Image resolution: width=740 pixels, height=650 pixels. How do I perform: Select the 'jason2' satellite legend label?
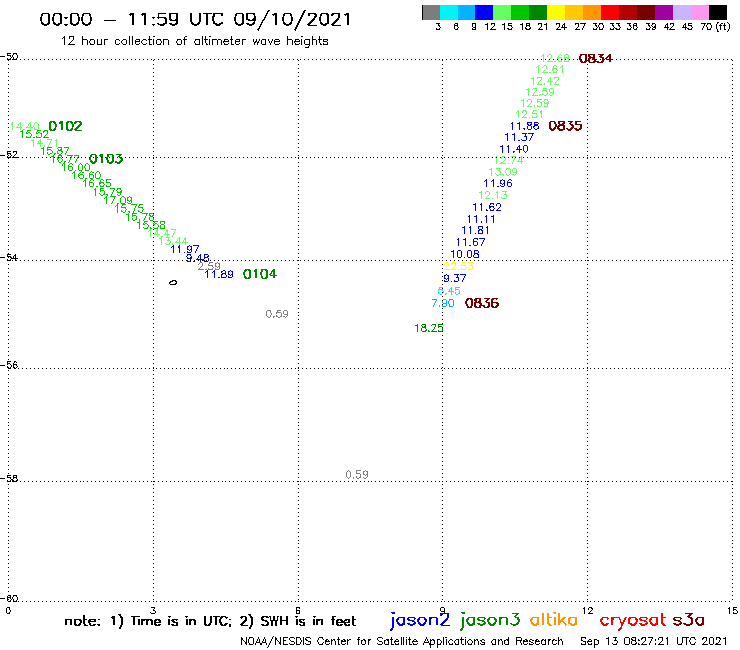(420, 620)
